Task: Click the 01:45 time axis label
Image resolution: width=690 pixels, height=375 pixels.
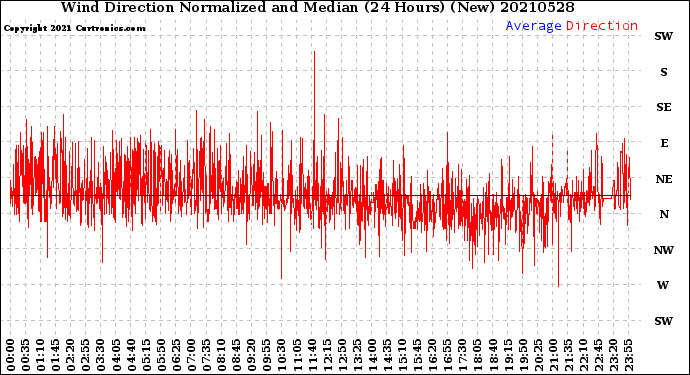Action: point(56,355)
